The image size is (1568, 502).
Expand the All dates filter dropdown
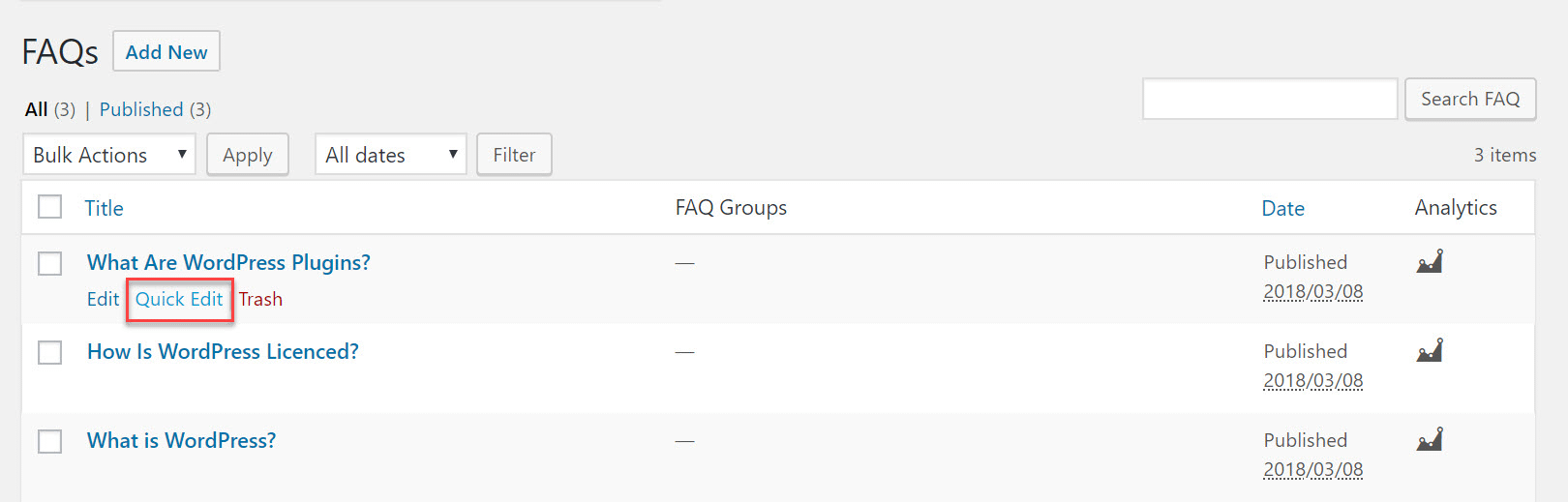390,155
